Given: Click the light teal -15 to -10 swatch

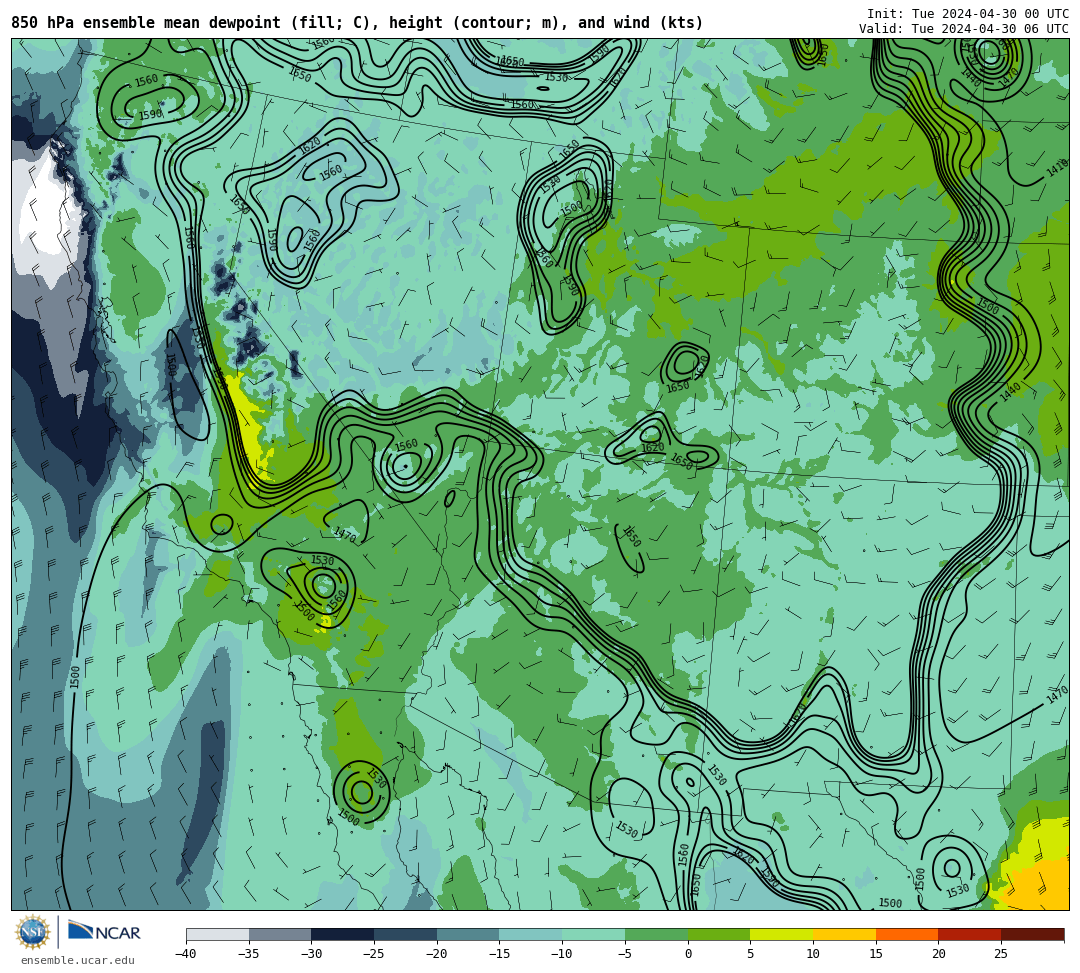Looking at the screenshot, I should (x=531, y=934).
